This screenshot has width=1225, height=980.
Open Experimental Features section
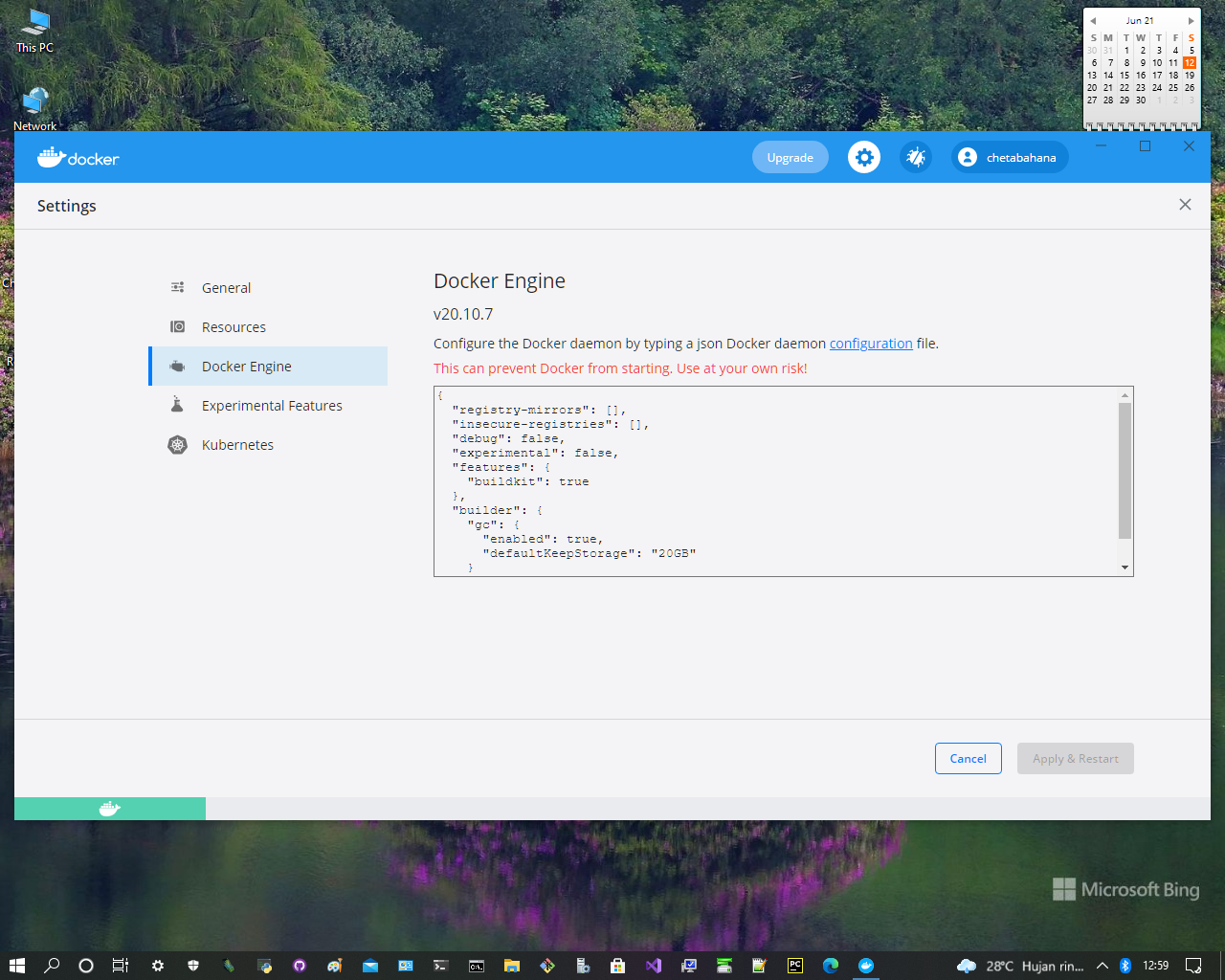pyautogui.click(x=268, y=405)
